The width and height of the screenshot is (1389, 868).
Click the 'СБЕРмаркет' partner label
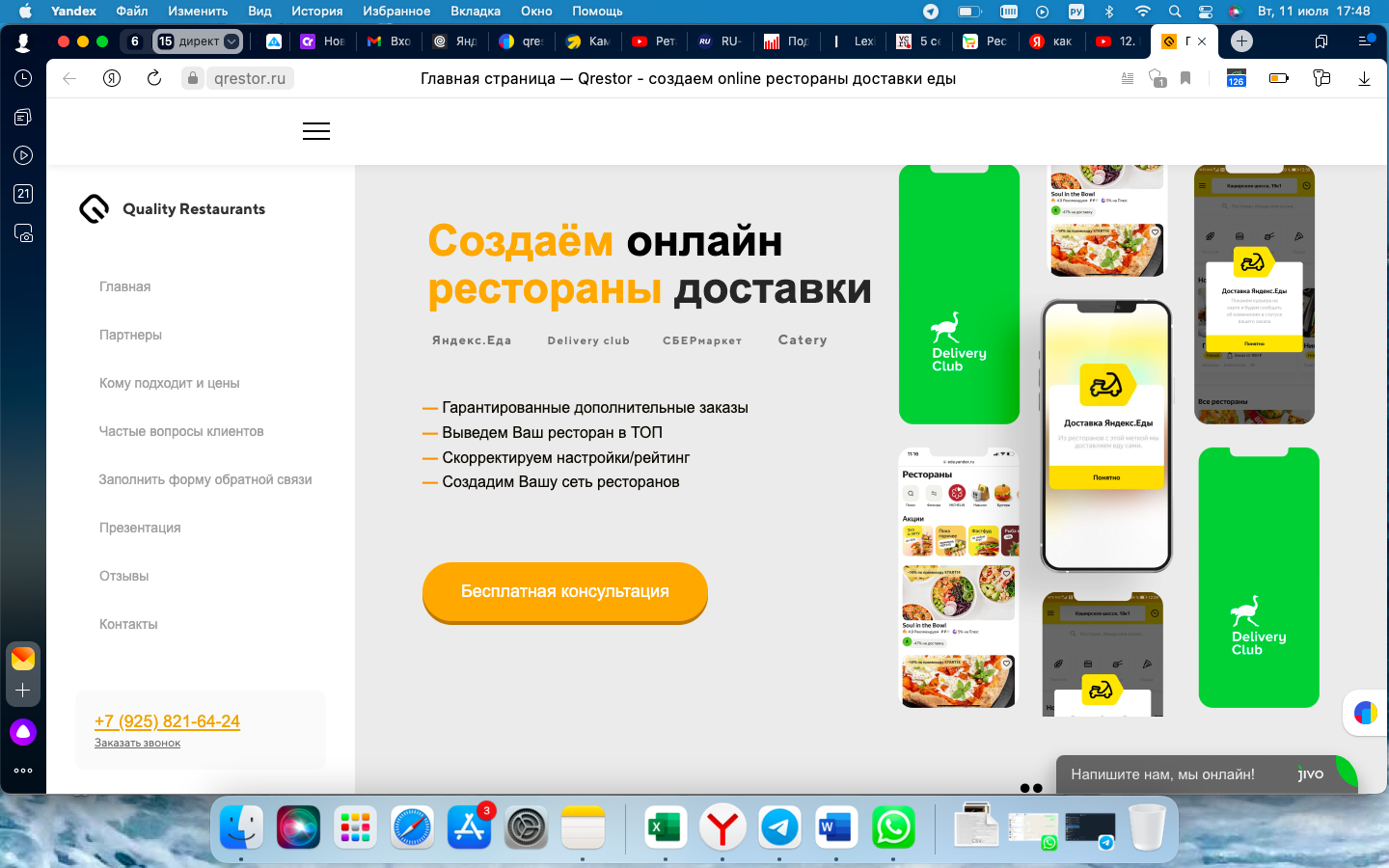pos(702,340)
